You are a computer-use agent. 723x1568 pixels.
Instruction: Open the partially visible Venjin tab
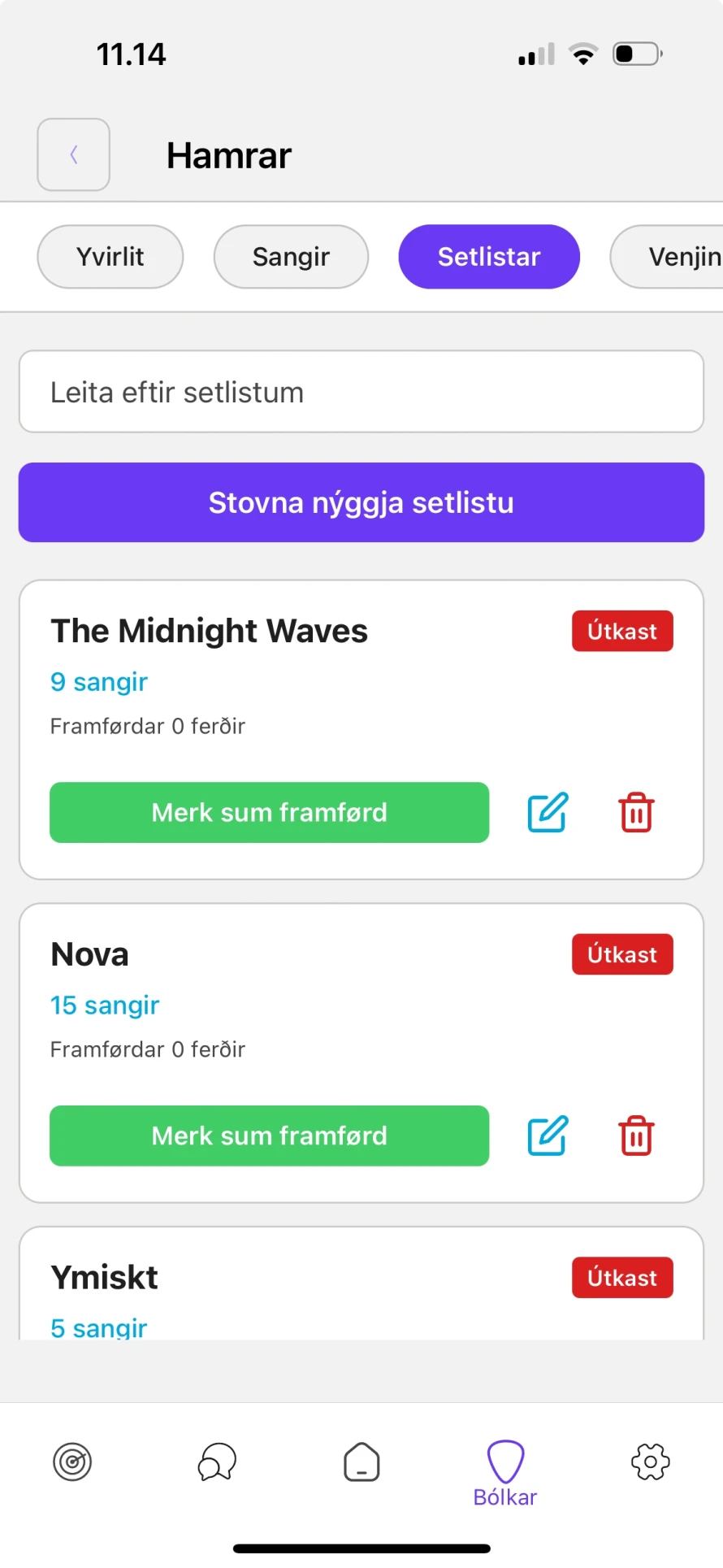tap(674, 257)
